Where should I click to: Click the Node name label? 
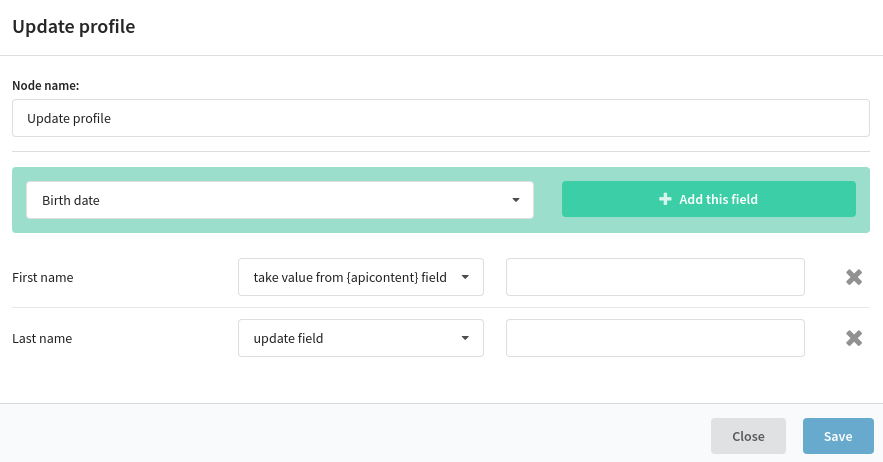(46, 86)
